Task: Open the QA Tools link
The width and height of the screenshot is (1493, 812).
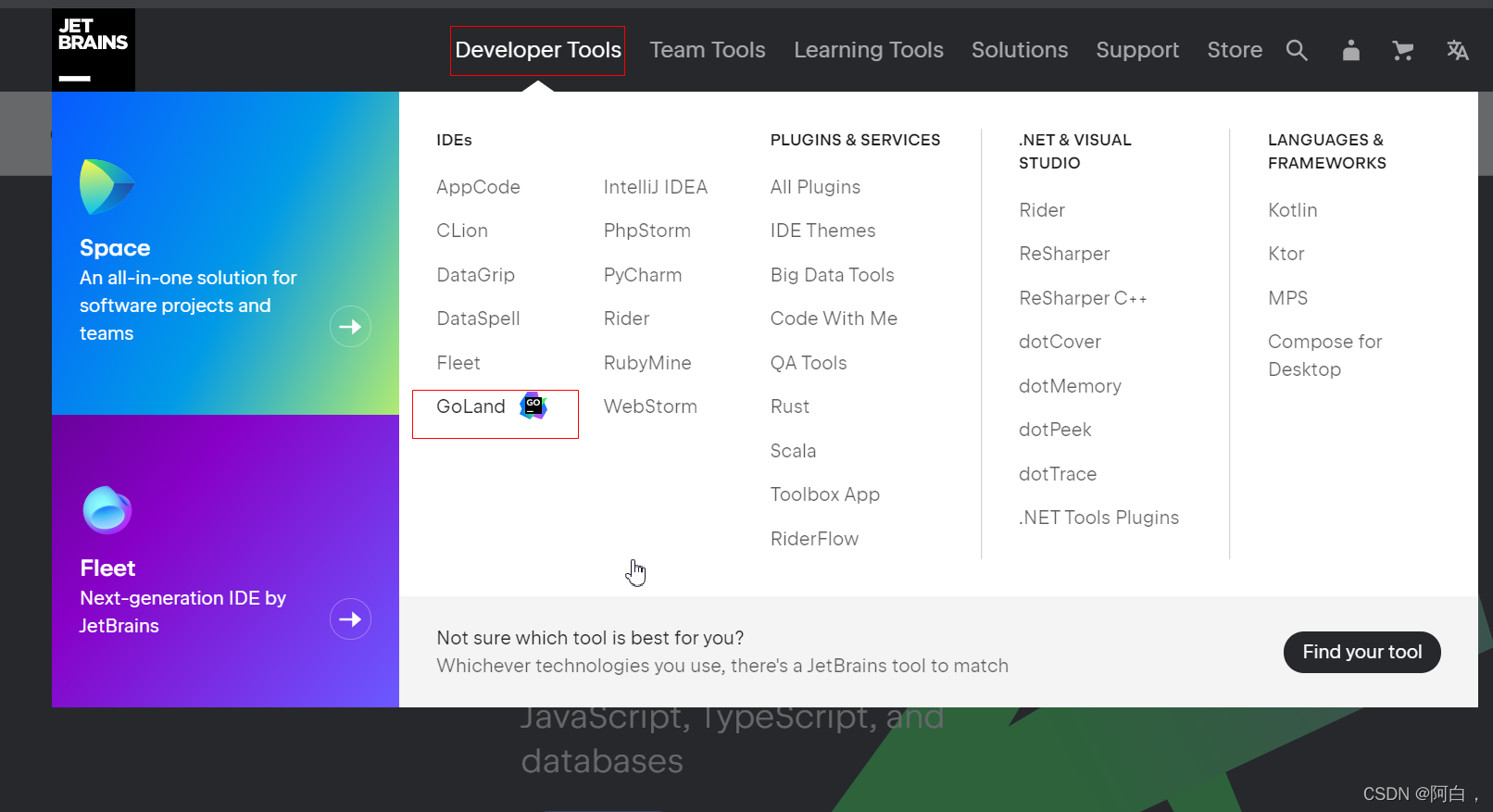Action: (809, 363)
